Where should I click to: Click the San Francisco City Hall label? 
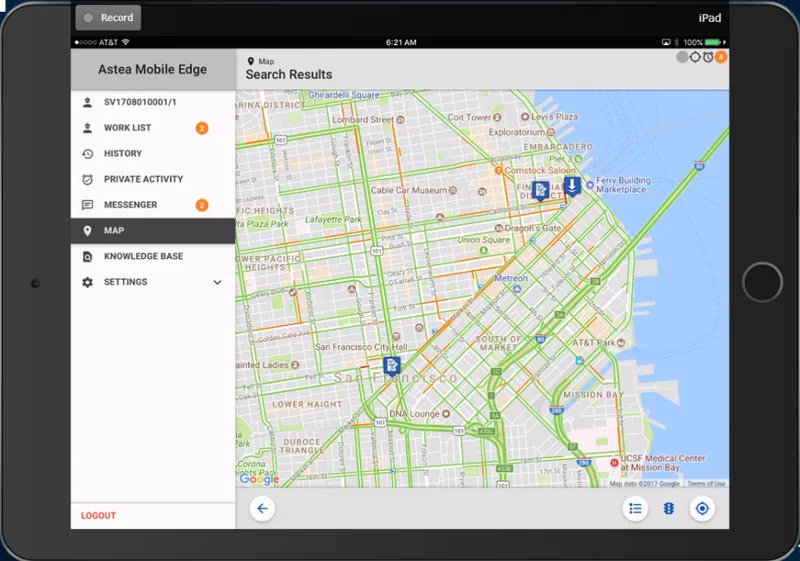click(x=361, y=347)
